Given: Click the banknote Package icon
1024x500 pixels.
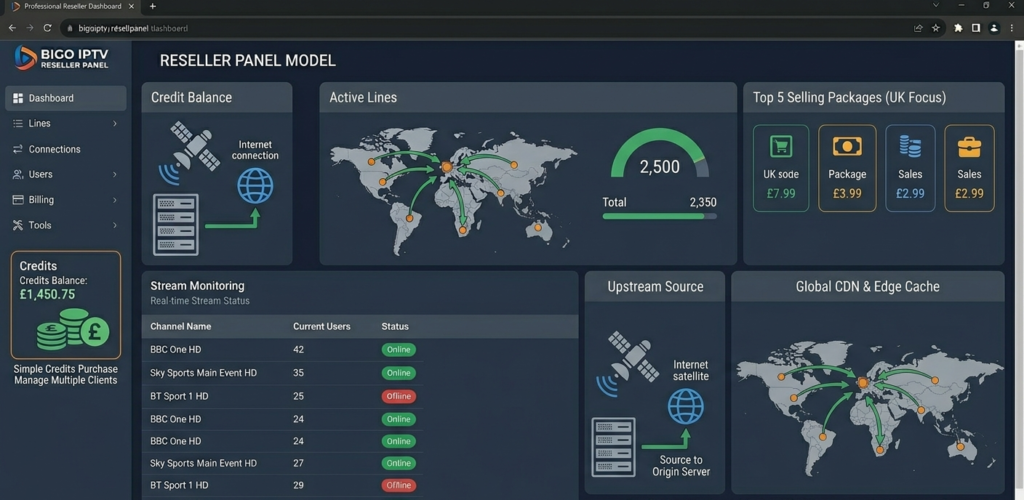Looking at the screenshot, I should click(847, 146).
